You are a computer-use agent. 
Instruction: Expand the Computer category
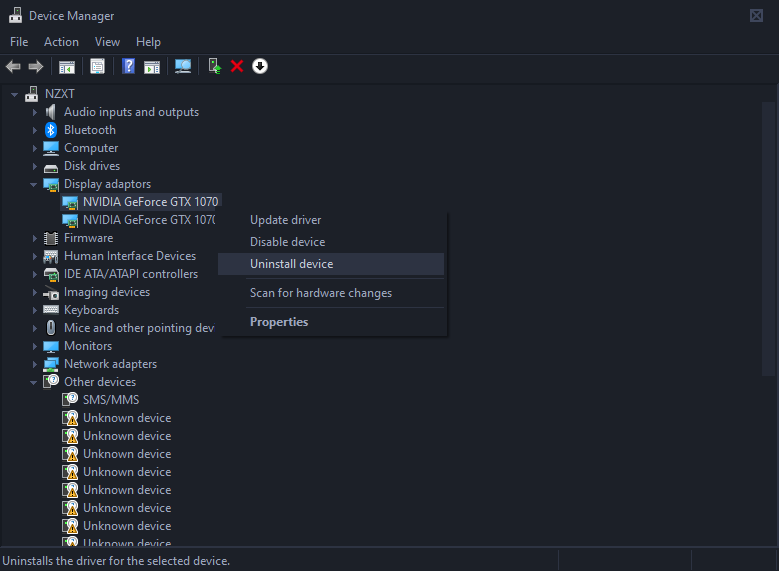34,148
